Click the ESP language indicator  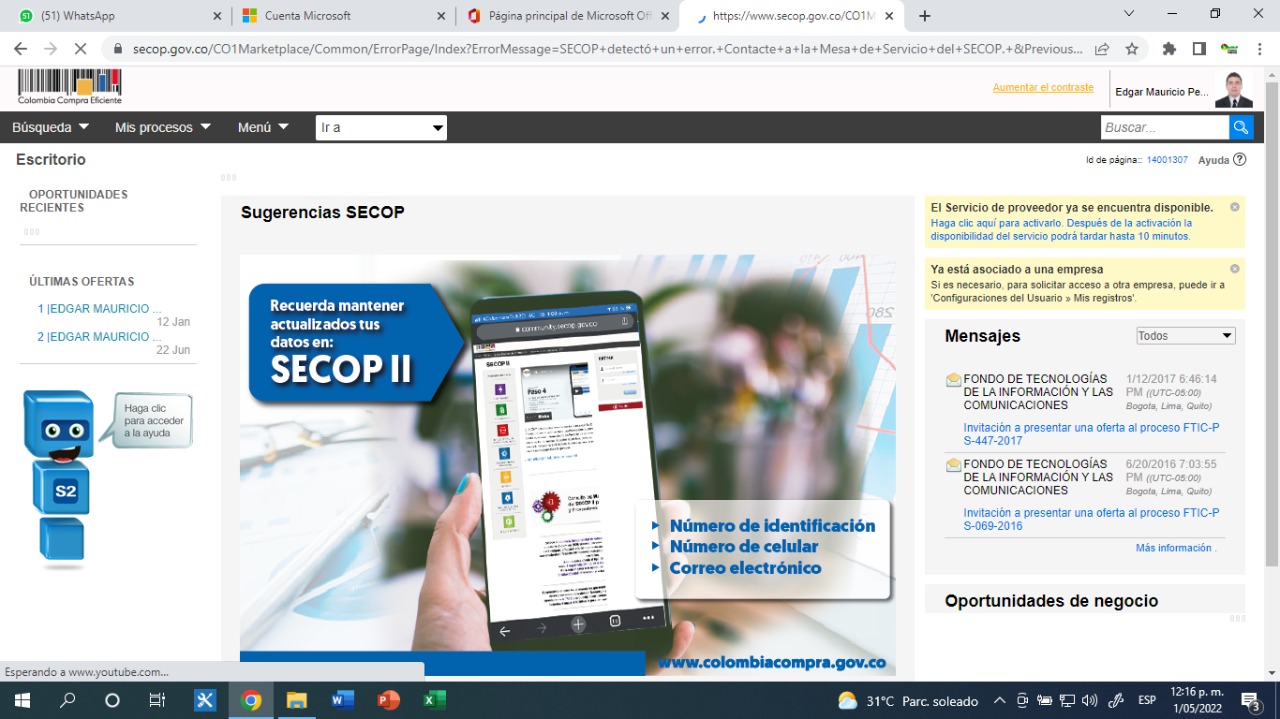pos(1147,700)
